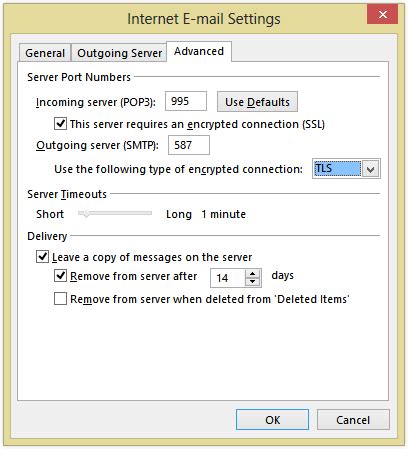The width and height of the screenshot is (408, 449).
Task: Click the Use Defaults button
Action: tap(257, 102)
